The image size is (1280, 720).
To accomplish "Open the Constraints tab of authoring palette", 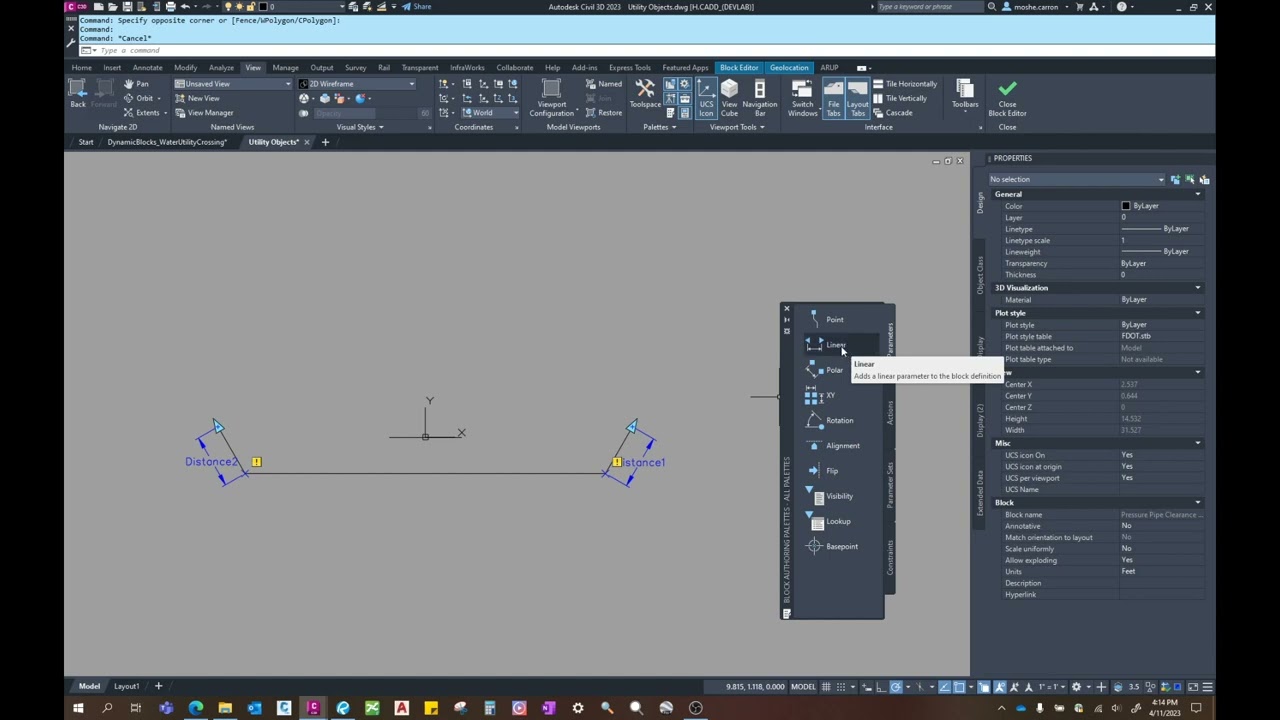I will pos(890,558).
